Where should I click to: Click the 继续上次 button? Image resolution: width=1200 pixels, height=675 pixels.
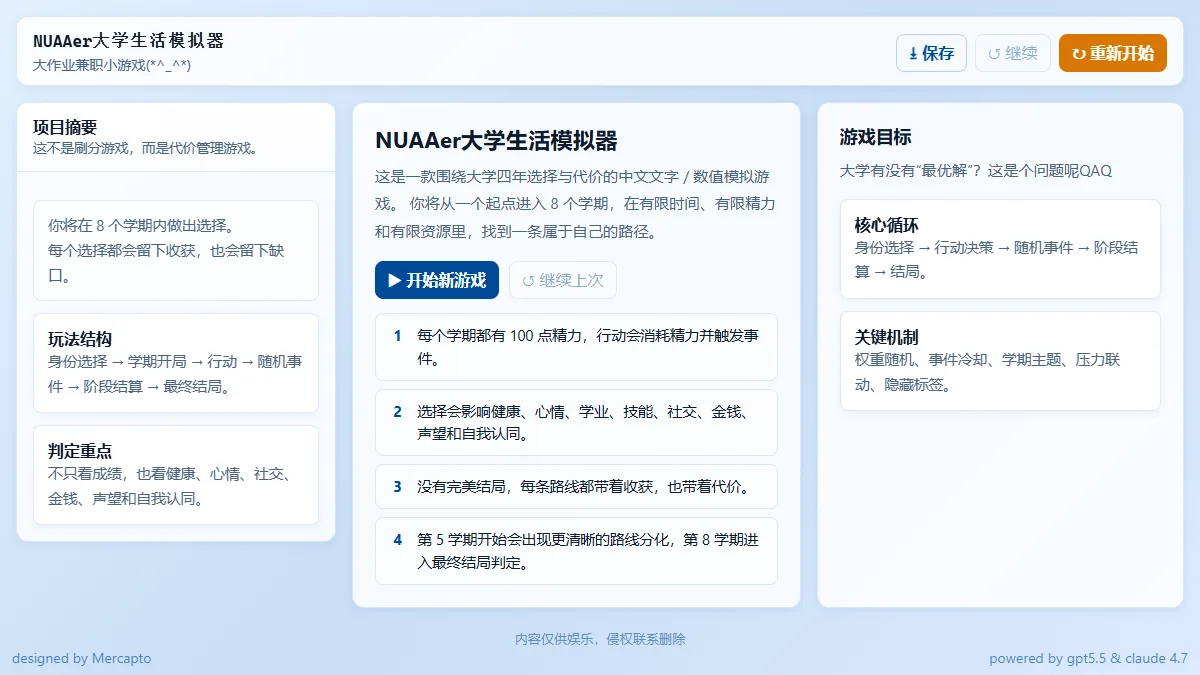coord(563,280)
